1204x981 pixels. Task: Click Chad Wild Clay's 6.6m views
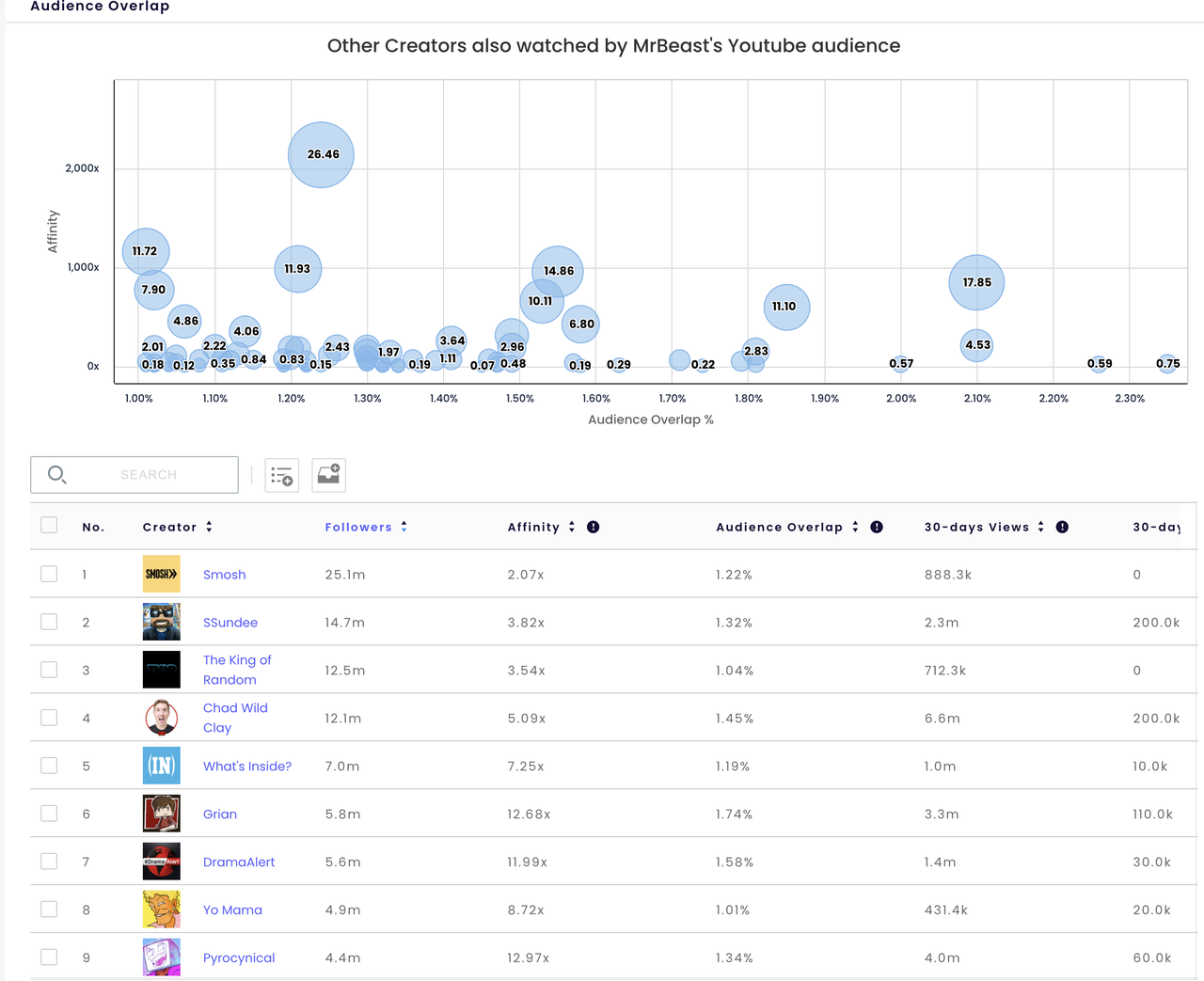(x=943, y=719)
